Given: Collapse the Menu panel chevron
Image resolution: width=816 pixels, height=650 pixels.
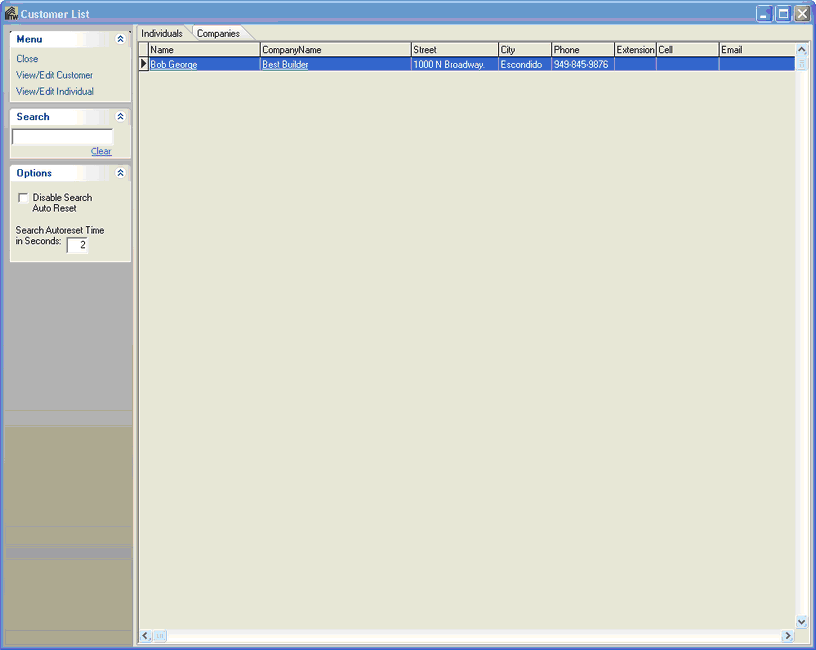Looking at the screenshot, I should point(121,39).
